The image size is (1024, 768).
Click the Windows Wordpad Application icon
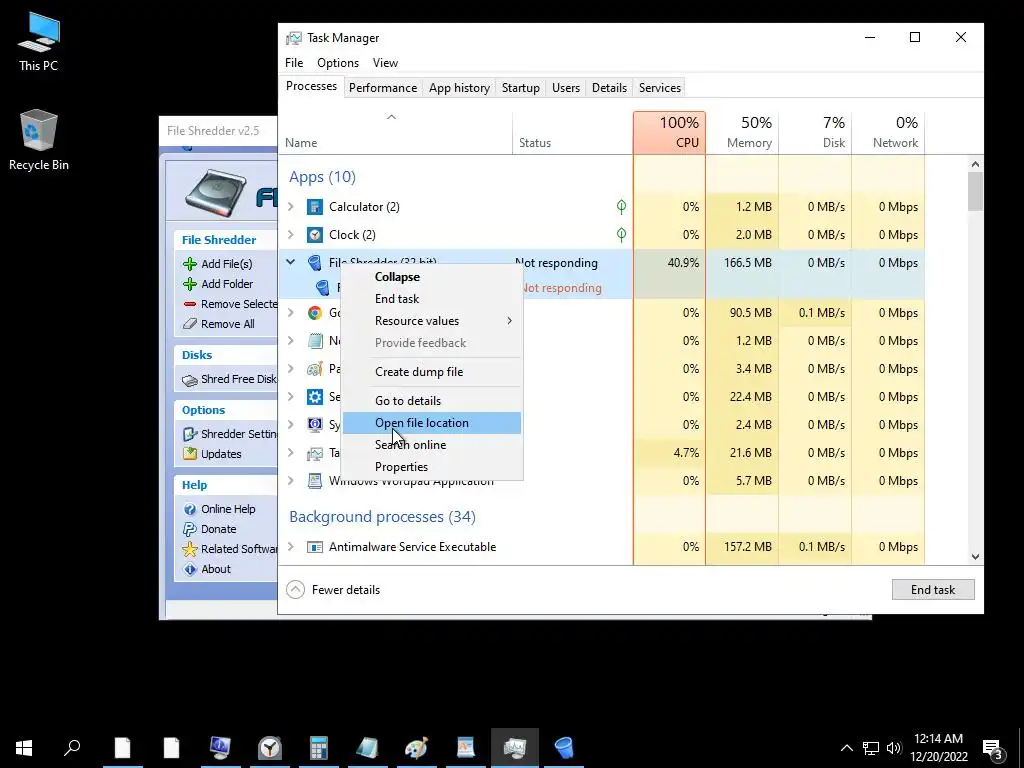[x=315, y=481]
